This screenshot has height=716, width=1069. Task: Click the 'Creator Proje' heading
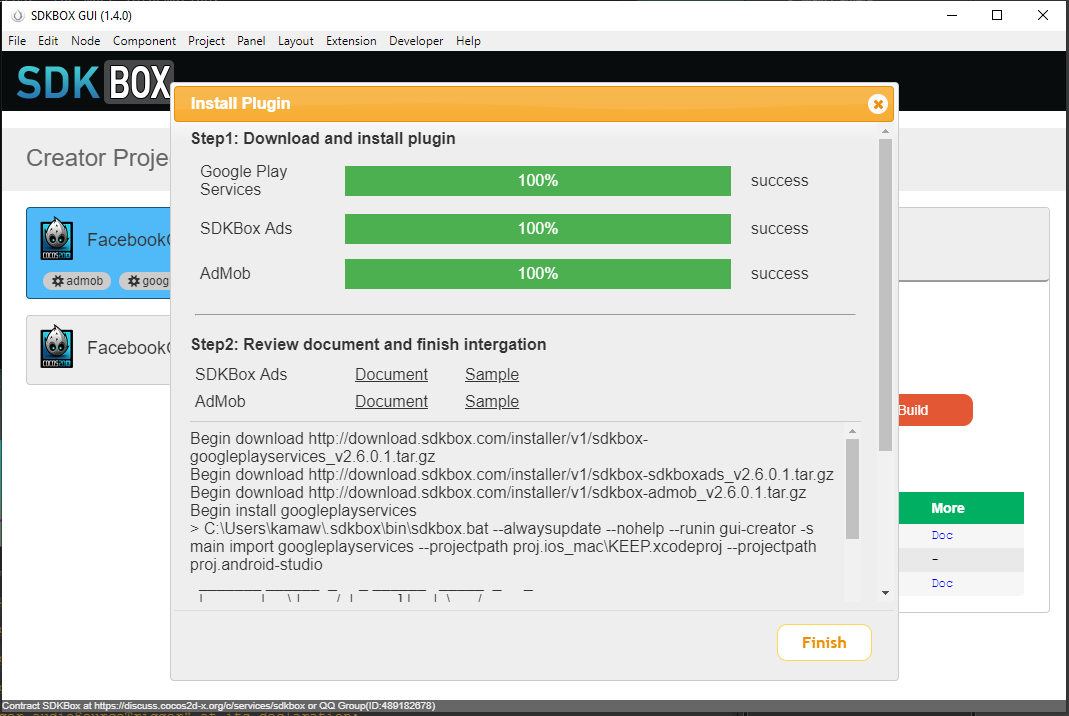pyautogui.click(x=97, y=158)
